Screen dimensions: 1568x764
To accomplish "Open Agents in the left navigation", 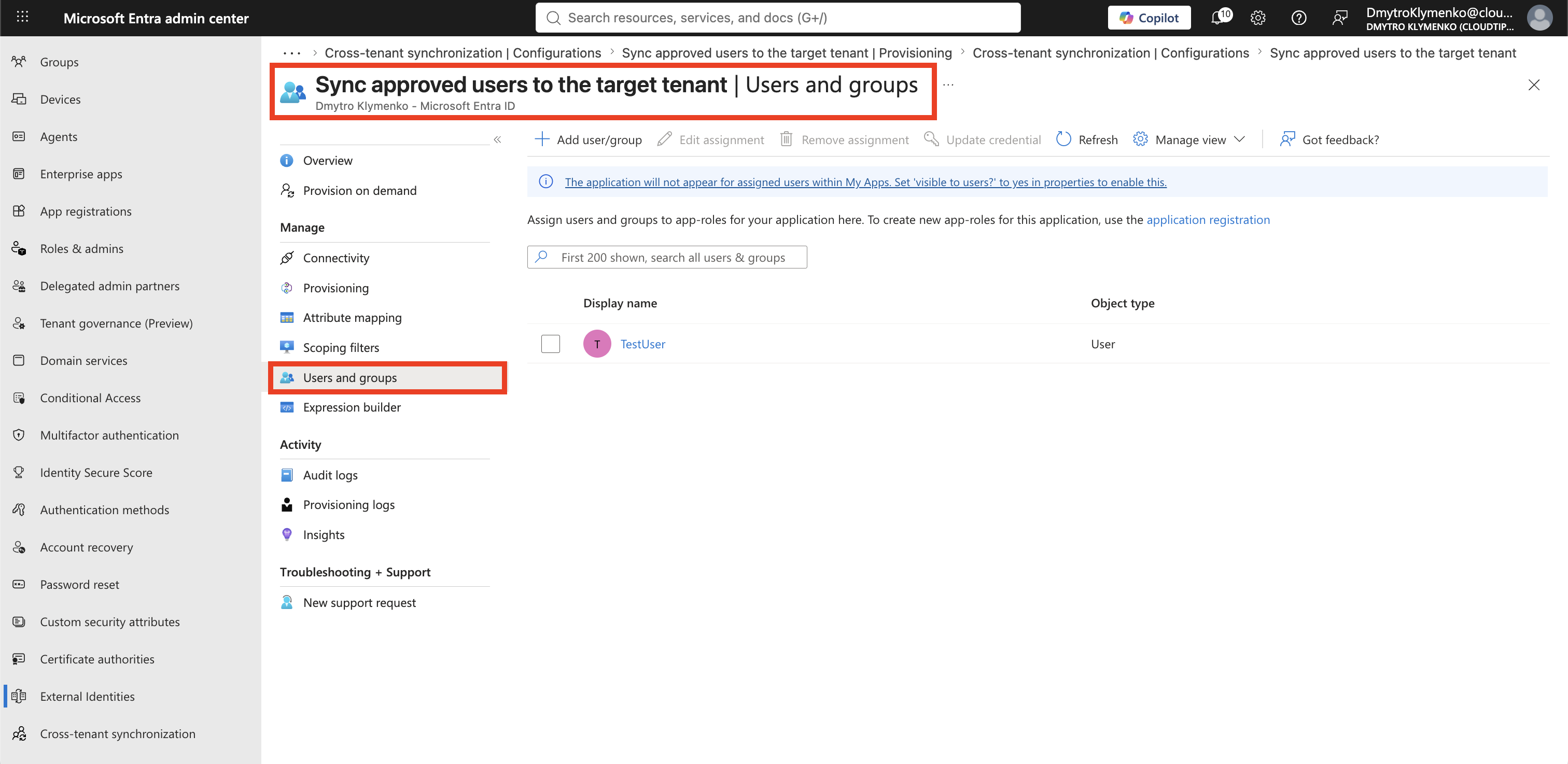I will pyautogui.click(x=59, y=137).
